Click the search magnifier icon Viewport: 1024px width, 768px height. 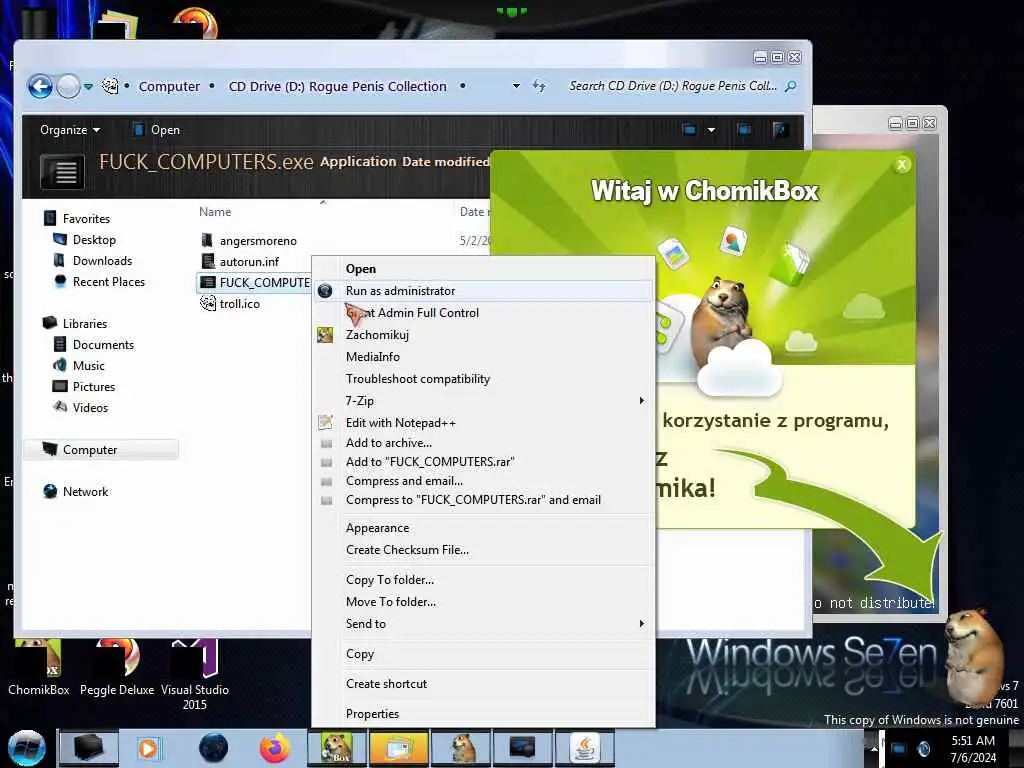(790, 86)
